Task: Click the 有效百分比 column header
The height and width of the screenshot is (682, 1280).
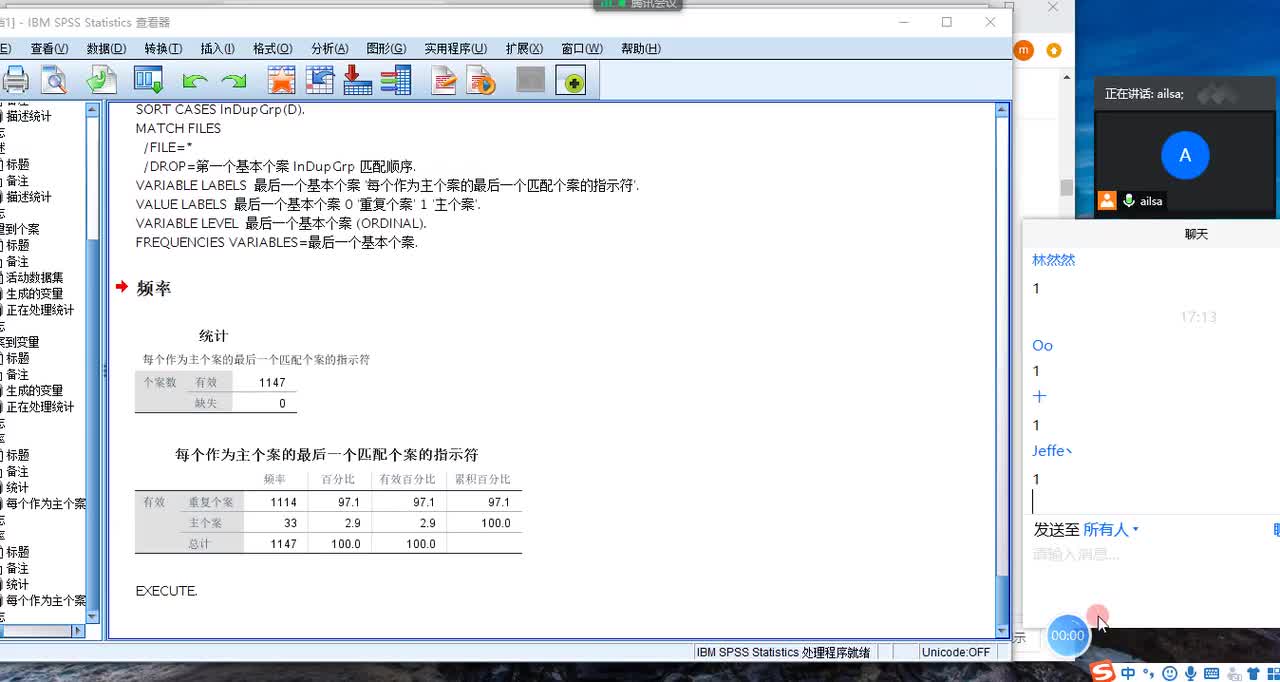Action: pos(407,480)
